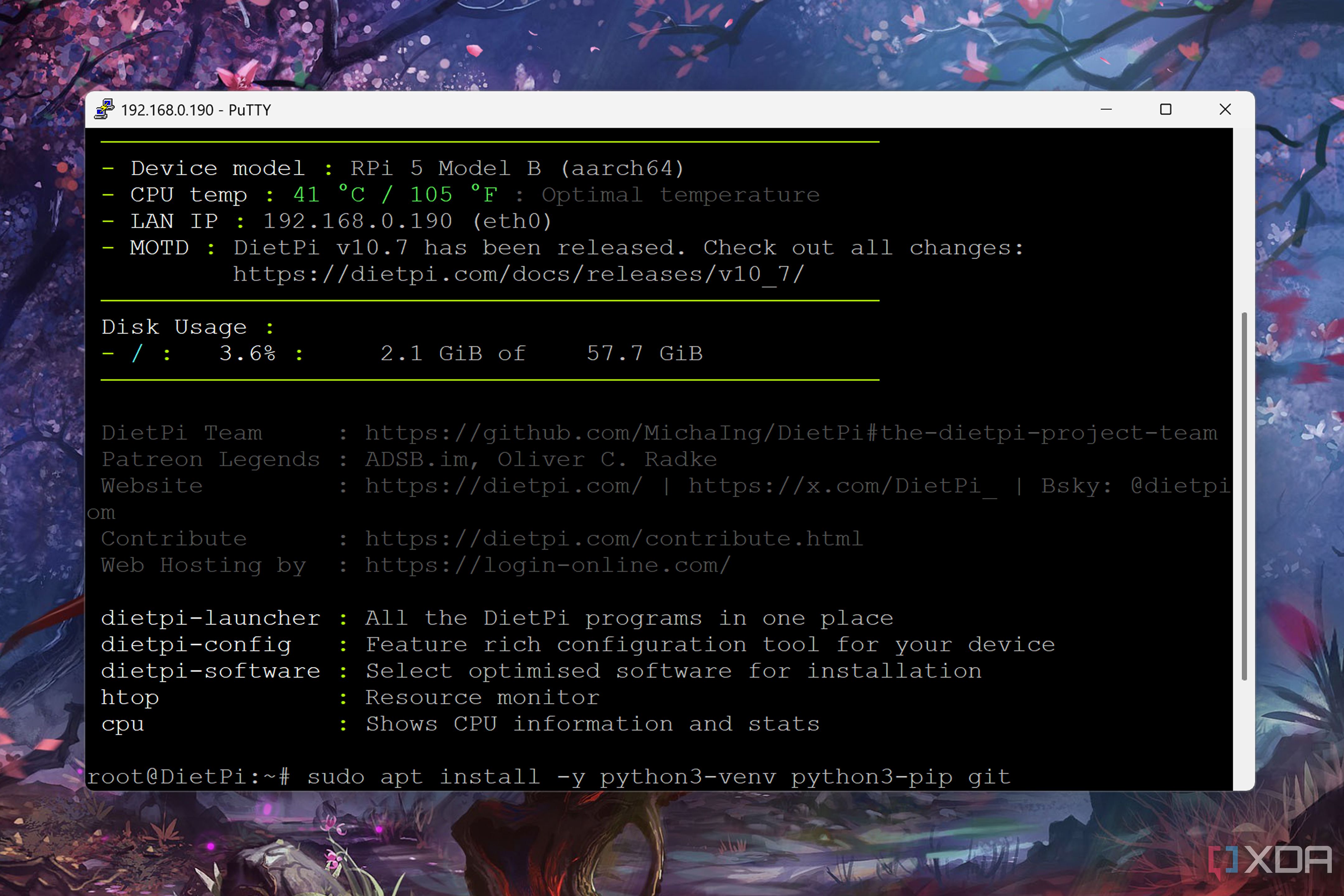Click the https://login-online.com/ URL
Image resolution: width=1344 pixels, height=896 pixels.
coord(548,565)
